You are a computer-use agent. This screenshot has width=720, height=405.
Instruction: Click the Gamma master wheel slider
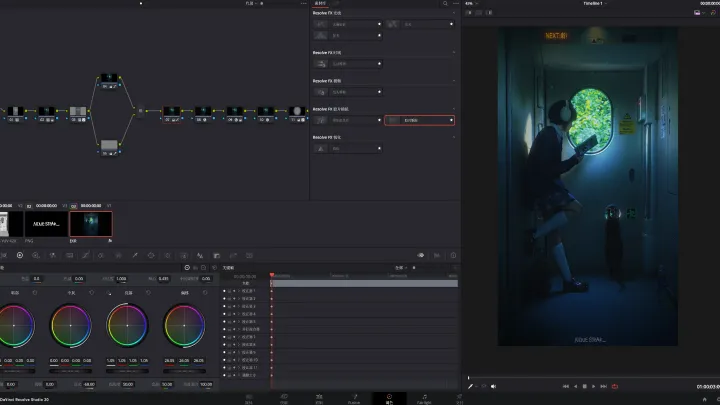[70, 371]
